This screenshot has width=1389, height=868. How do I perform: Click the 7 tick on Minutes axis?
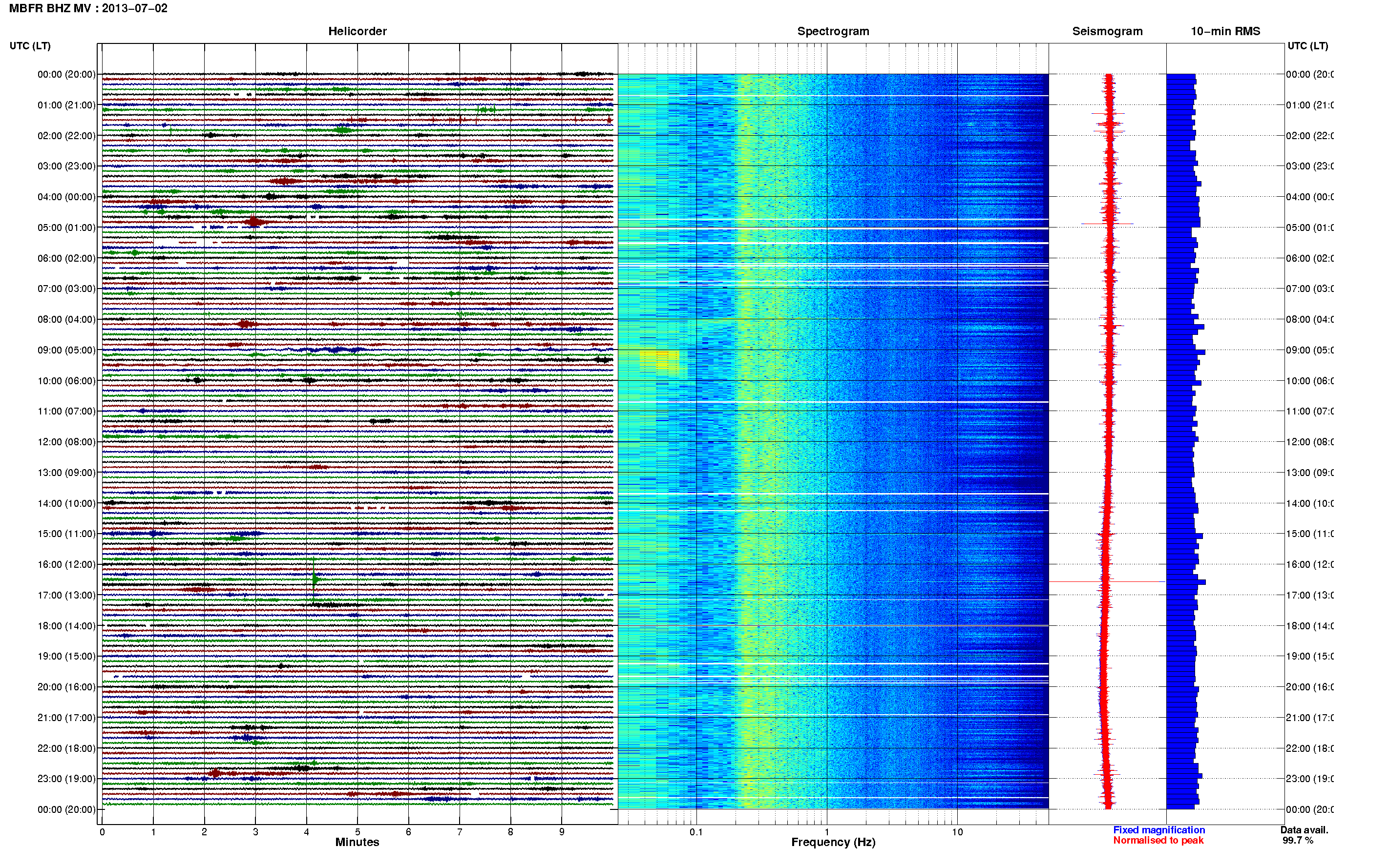(460, 832)
